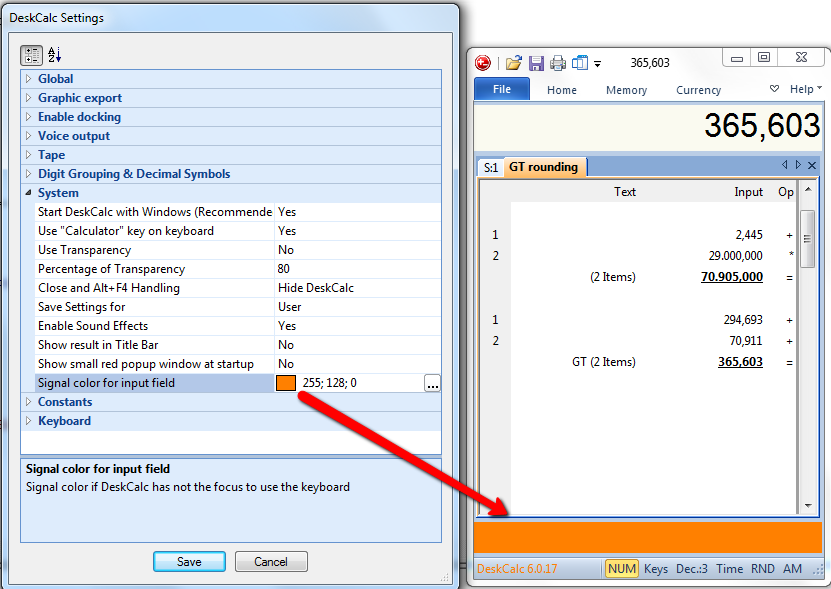The image size is (831, 589).
Task: Print tape with printer icon
Action: click(558, 63)
